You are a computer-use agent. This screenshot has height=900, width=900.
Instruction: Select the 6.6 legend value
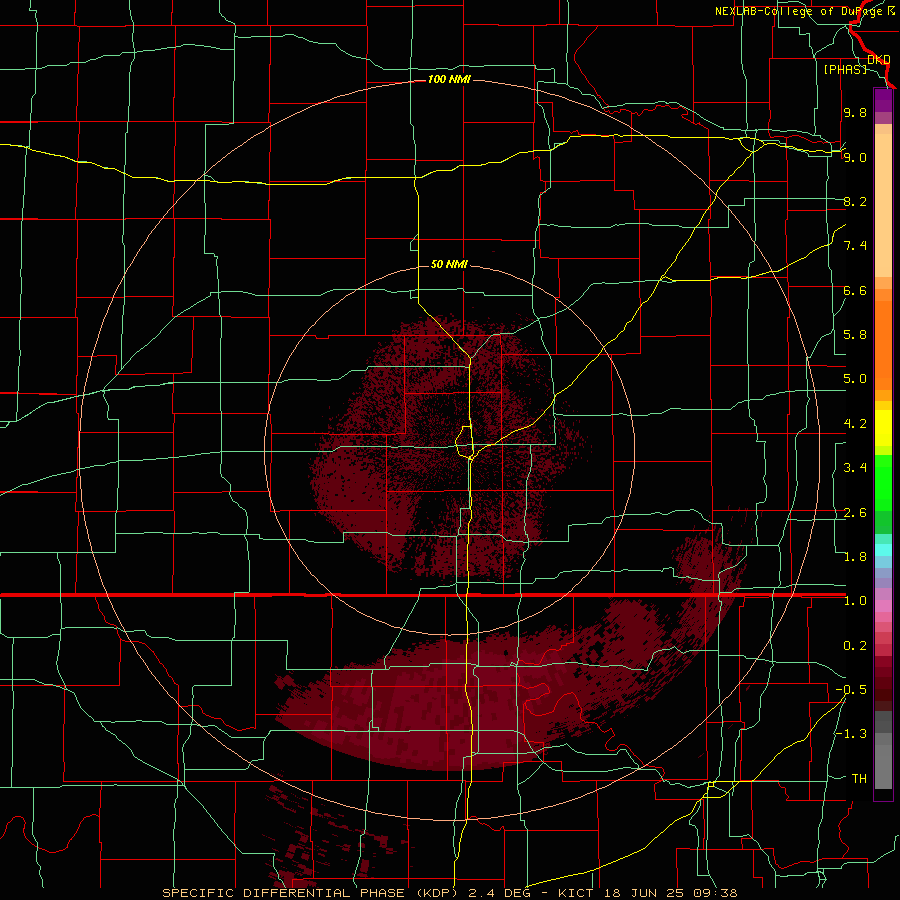tap(855, 290)
